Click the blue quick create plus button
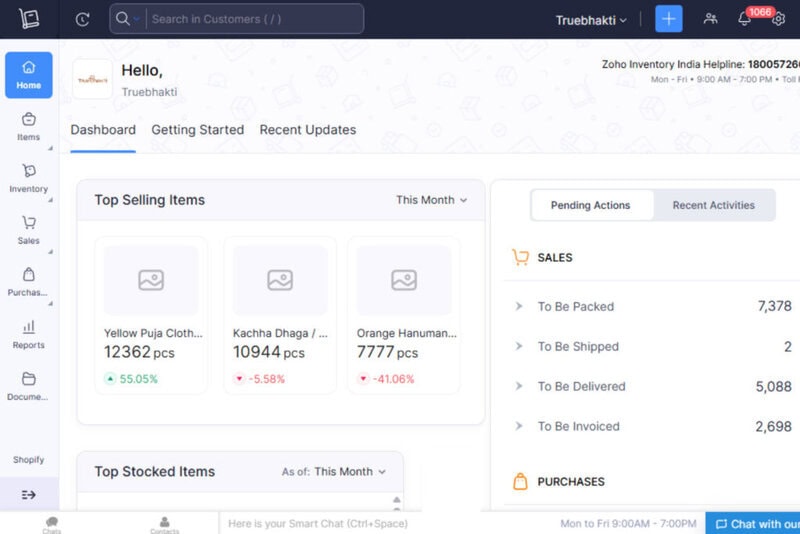Viewport: 800px width, 534px height. tap(668, 19)
